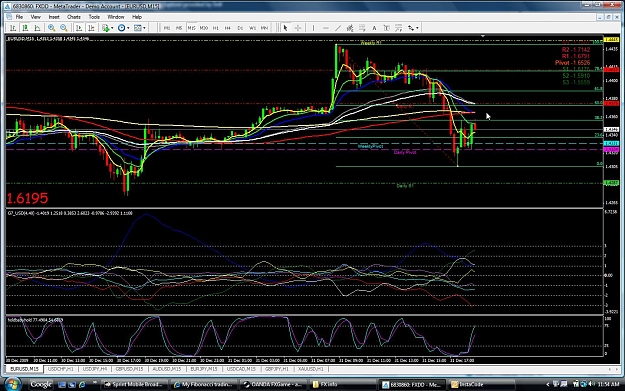Open the Tools menu
The height and width of the screenshot is (391, 625).
pyautogui.click(x=94, y=17)
